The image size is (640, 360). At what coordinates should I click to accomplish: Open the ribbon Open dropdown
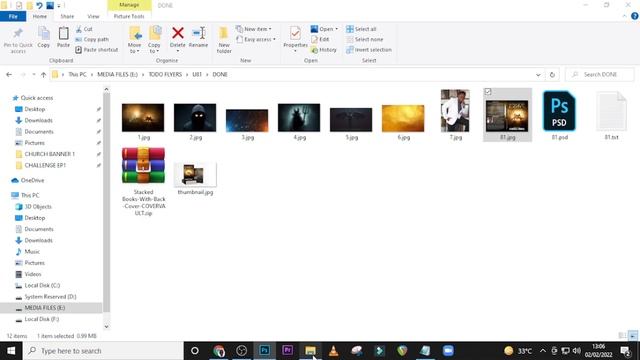(324, 29)
